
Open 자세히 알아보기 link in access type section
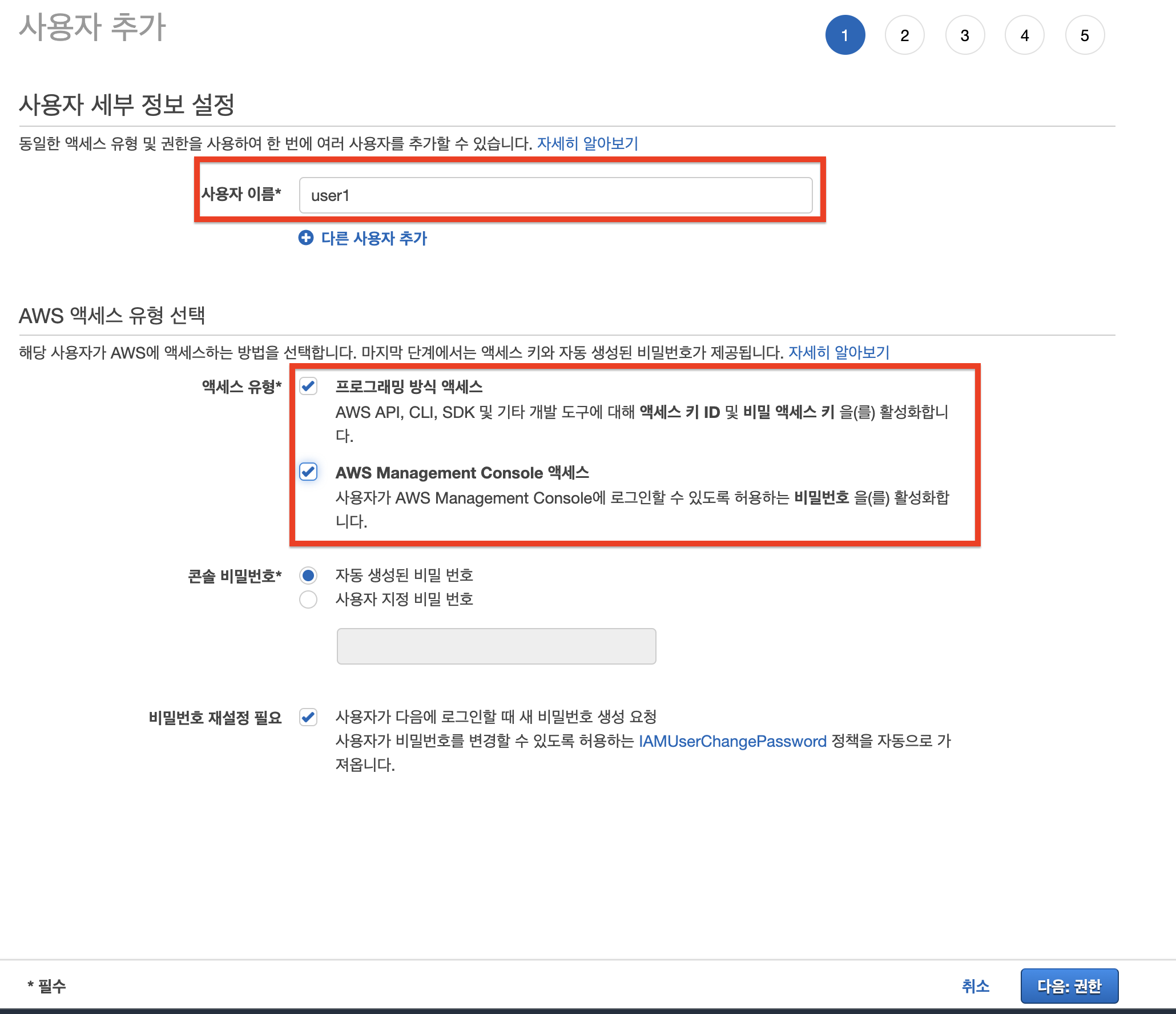coord(839,352)
